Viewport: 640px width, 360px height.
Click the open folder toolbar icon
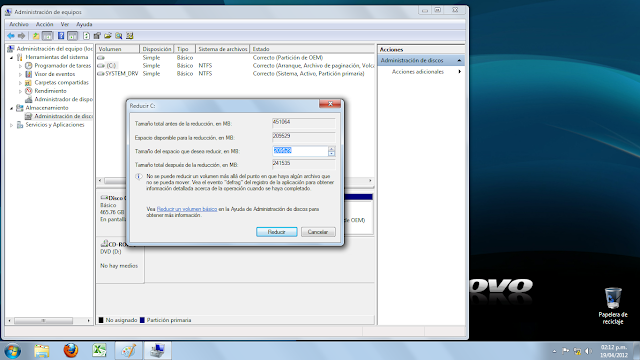[108, 36]
